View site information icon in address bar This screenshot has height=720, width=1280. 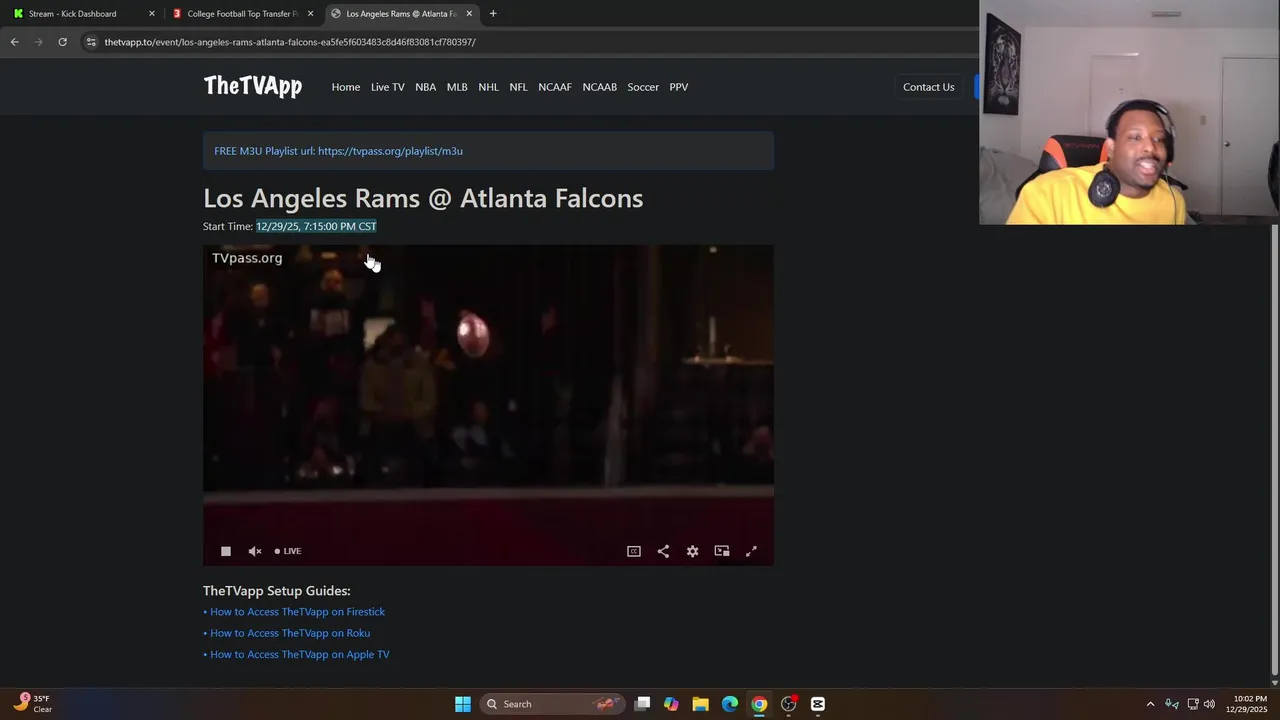[x=91, y=42]
